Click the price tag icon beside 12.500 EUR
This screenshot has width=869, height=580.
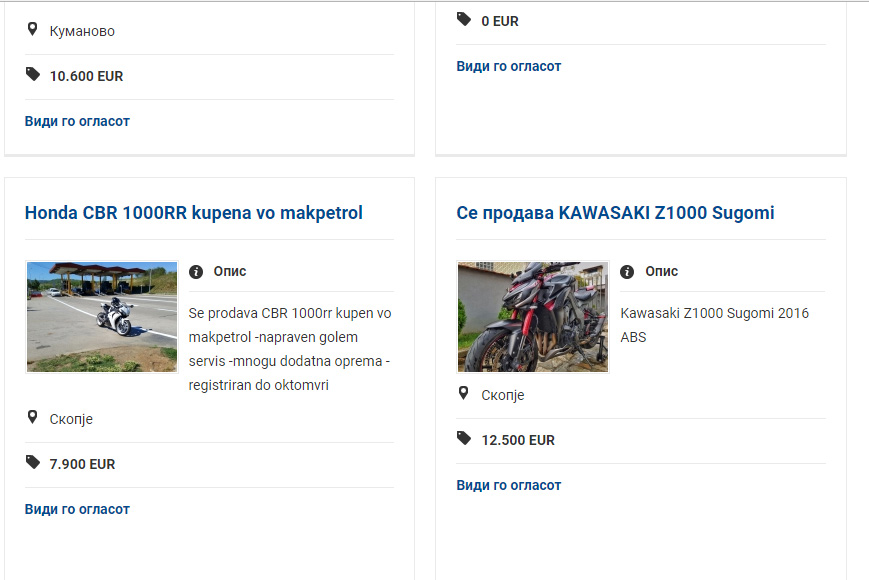464,438
